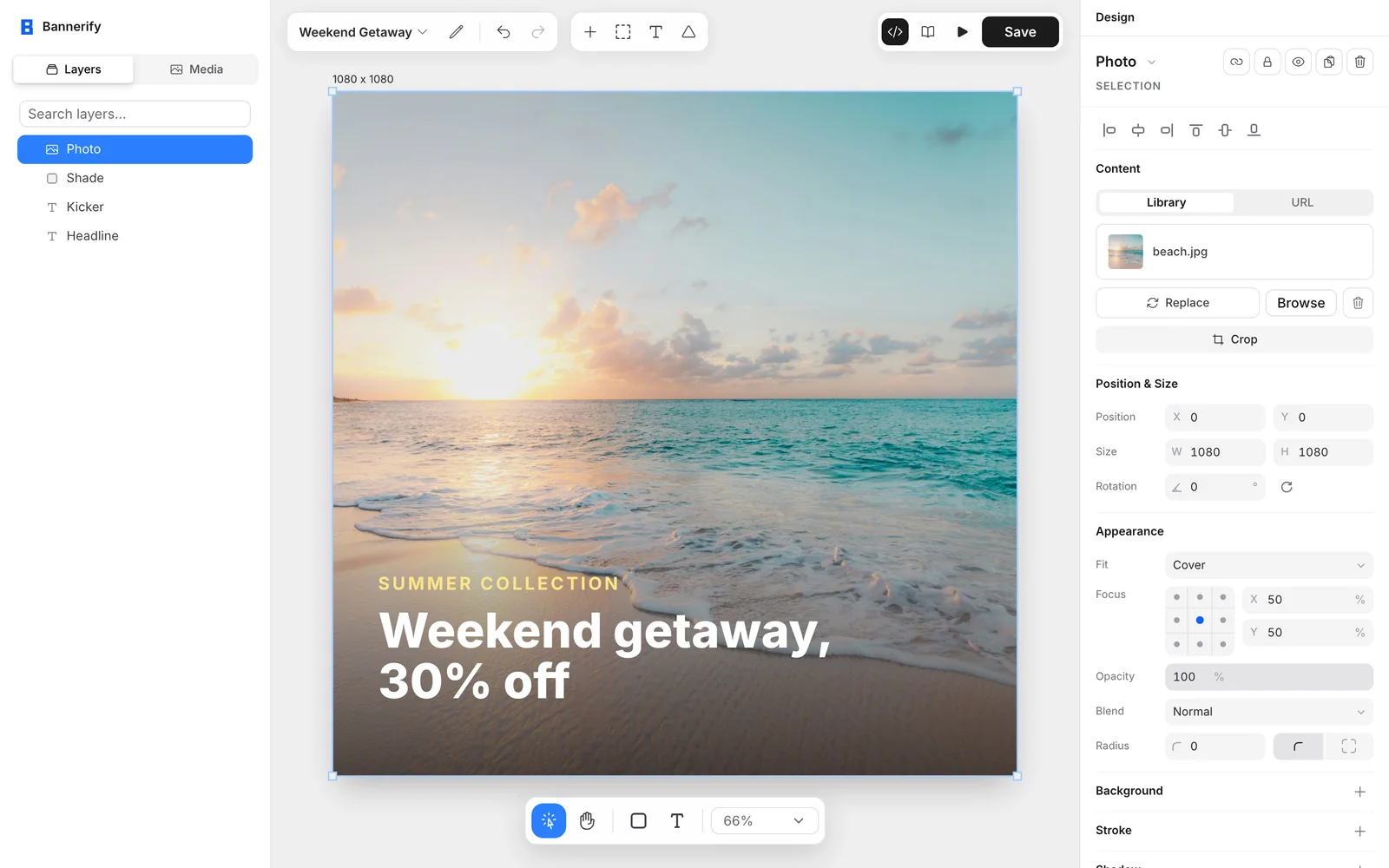Image resolution: width=1389 pixels, height=868 pixels.
Task: Select the dashed frame tool
Action: pyautogui.click(x=623, y=32)
